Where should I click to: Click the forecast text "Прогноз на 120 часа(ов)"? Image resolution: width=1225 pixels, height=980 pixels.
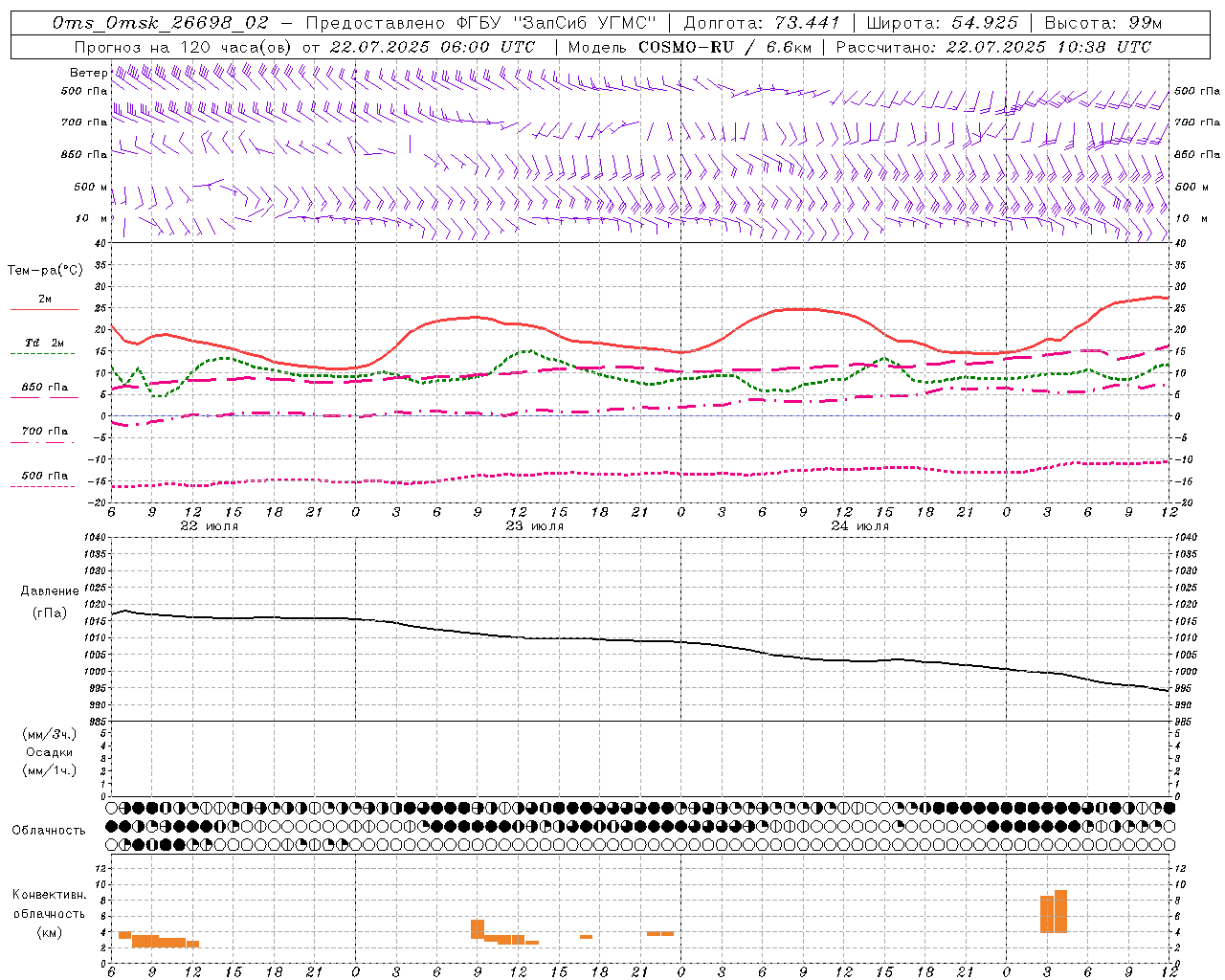(x=184, y=47)
